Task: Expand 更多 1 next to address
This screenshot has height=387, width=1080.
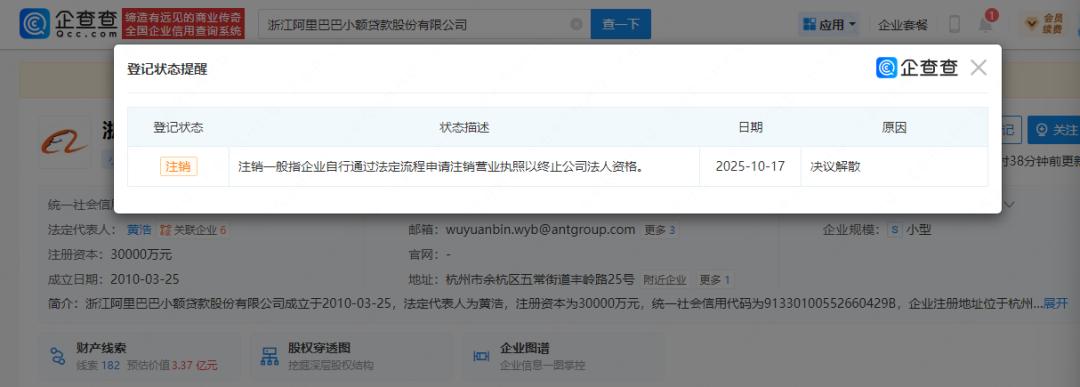Action: [x=715, y=280]
